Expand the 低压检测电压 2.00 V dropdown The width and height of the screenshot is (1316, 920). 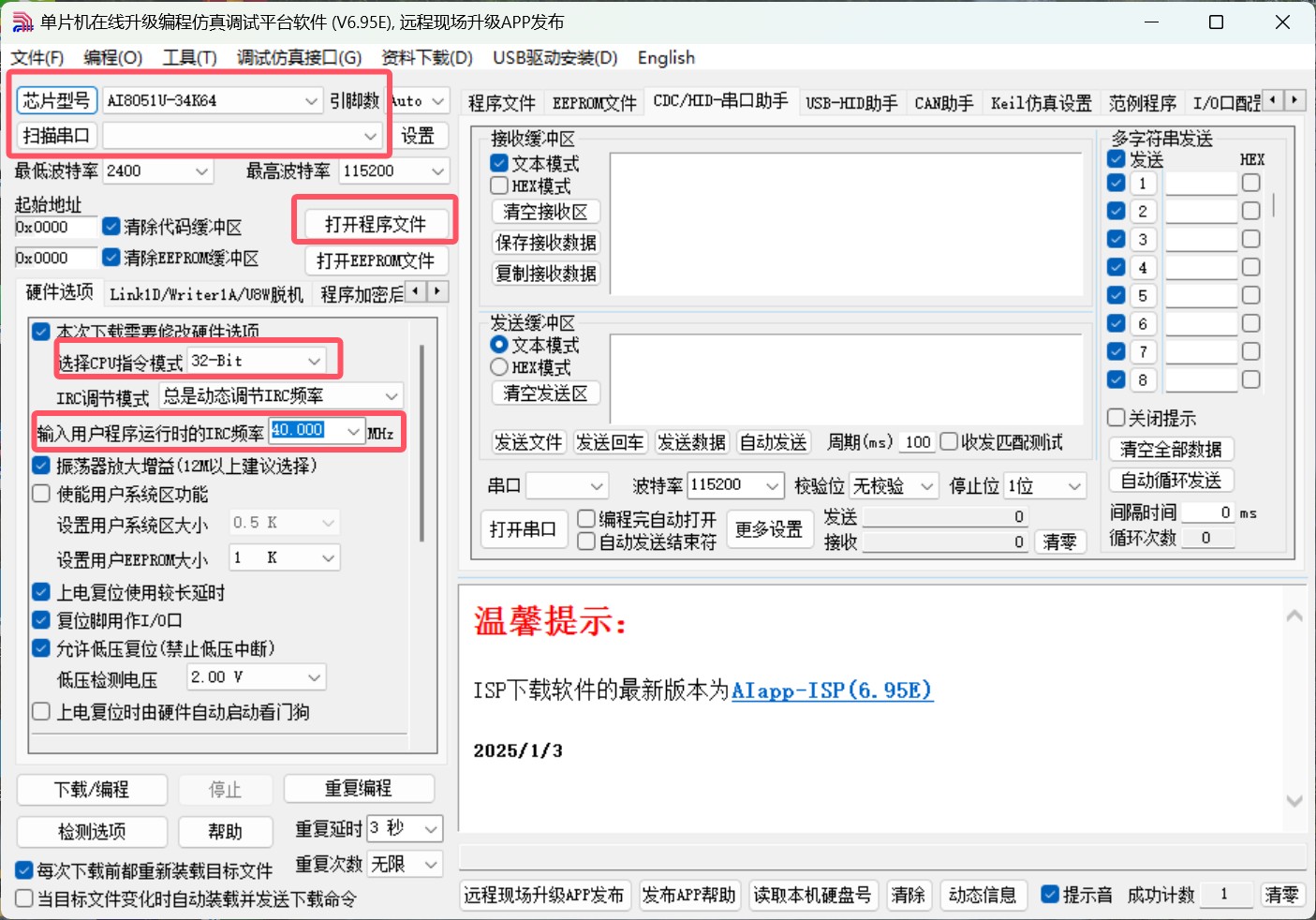pos(315,676)
